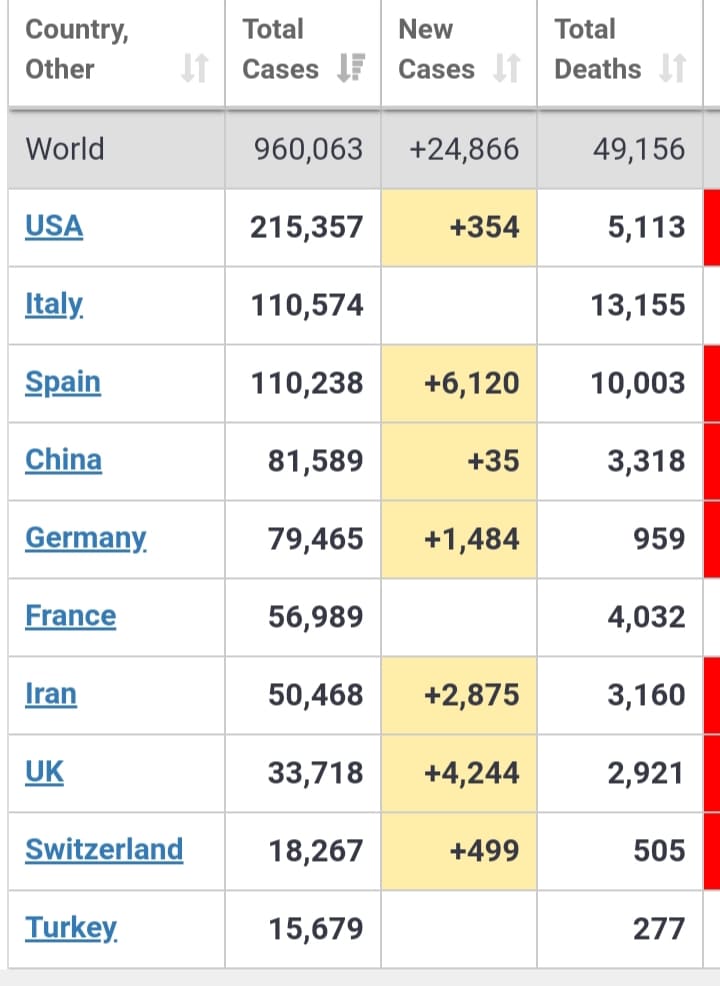
Task: Open the China country link
Action: click(x=64, y=460)
